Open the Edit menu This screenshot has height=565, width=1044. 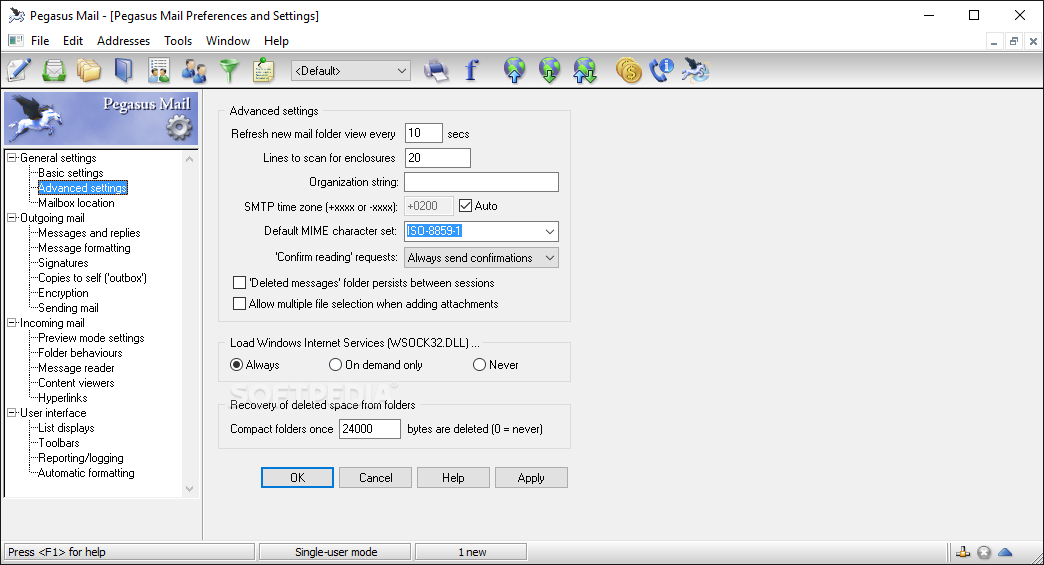click(73, 41)
